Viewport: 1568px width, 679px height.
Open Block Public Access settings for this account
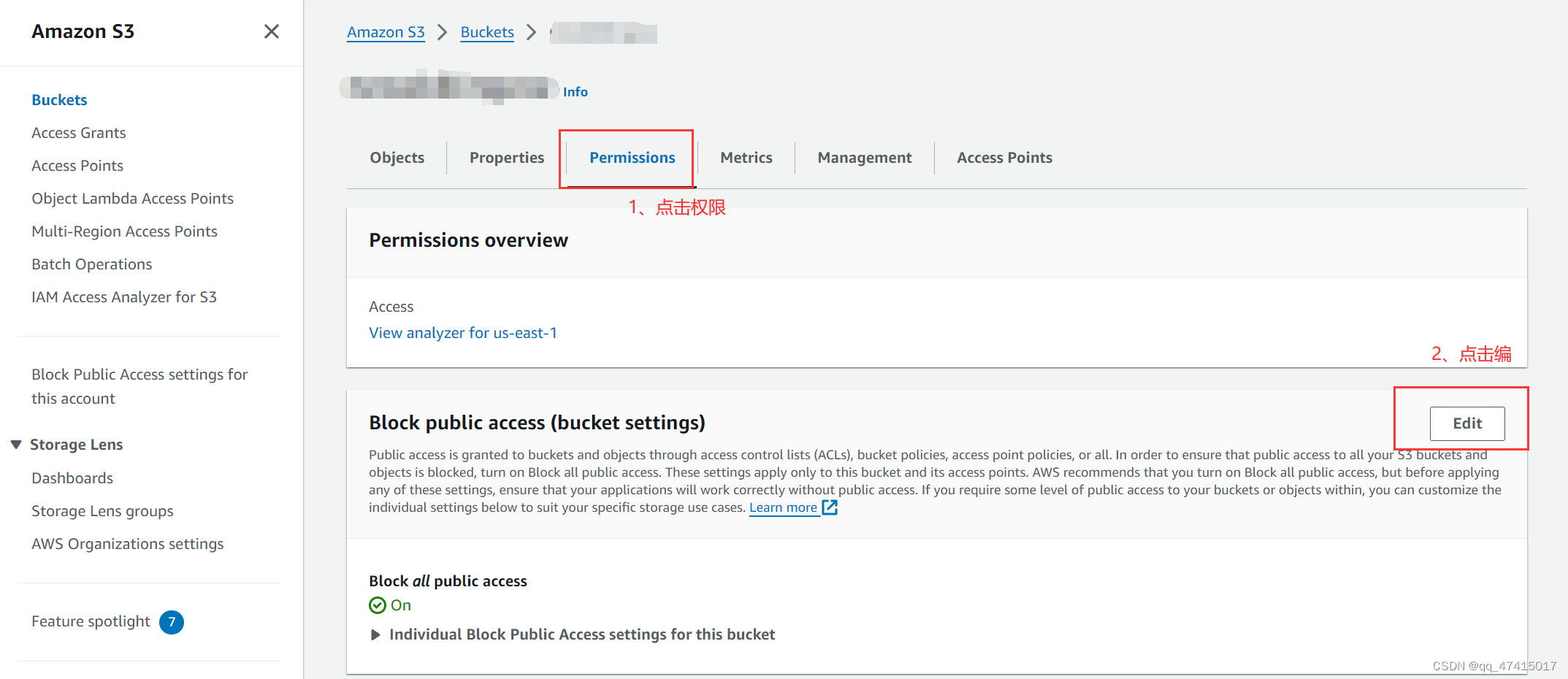(139, 386)
